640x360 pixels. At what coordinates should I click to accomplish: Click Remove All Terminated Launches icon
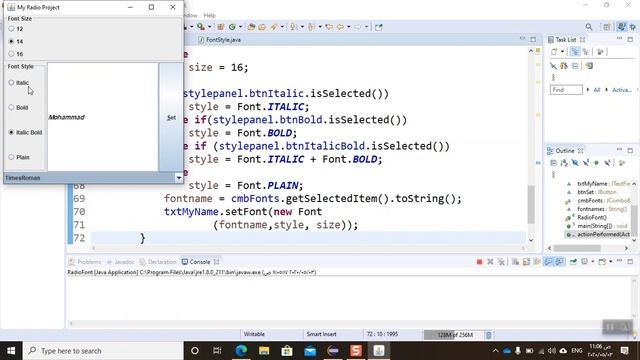tap(501, 262)
